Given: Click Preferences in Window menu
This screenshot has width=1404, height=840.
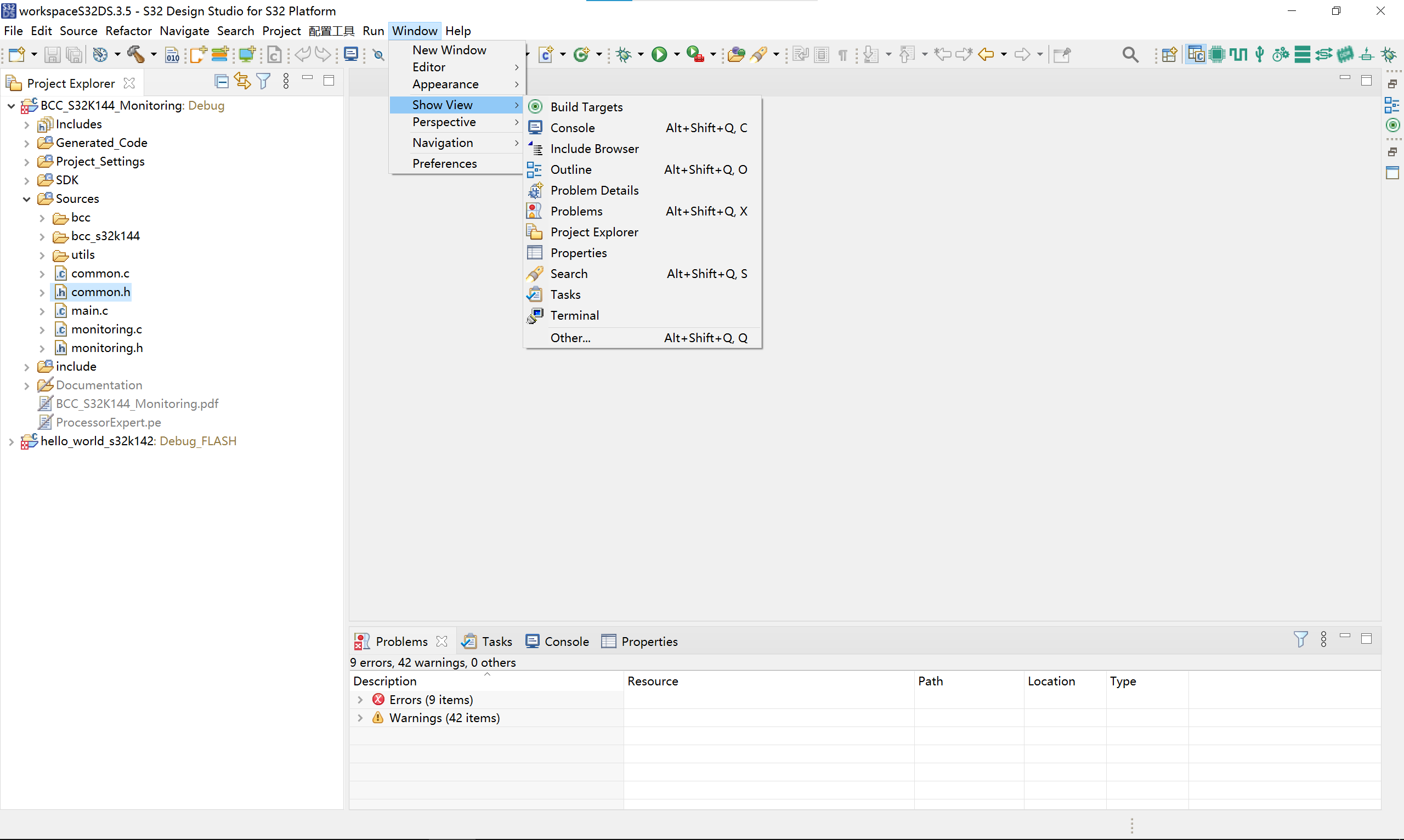Looking at the screenshot, I should [x=444, y=163].
